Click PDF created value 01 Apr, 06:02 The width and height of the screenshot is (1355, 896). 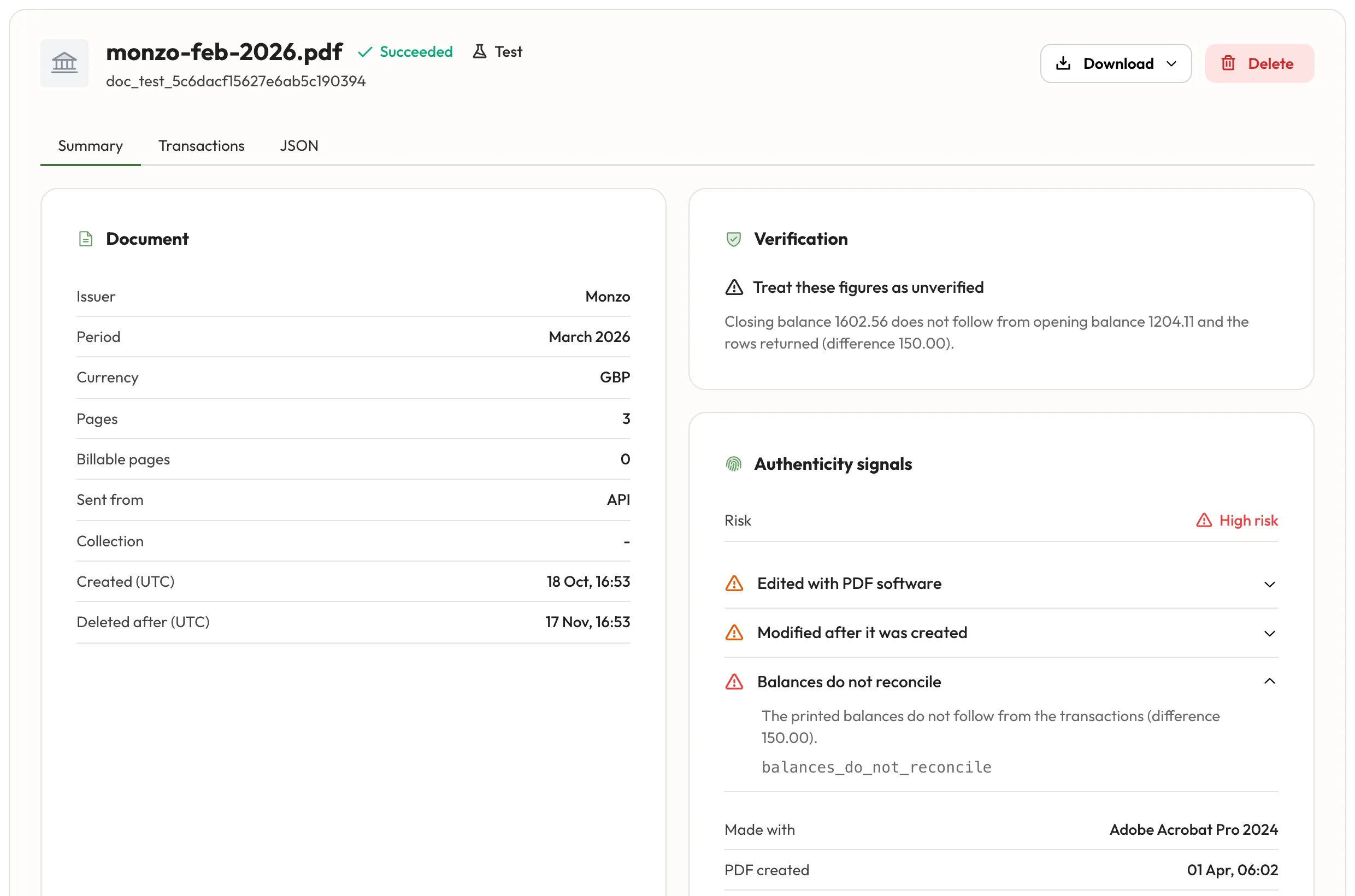click(x=1232, y=870)
